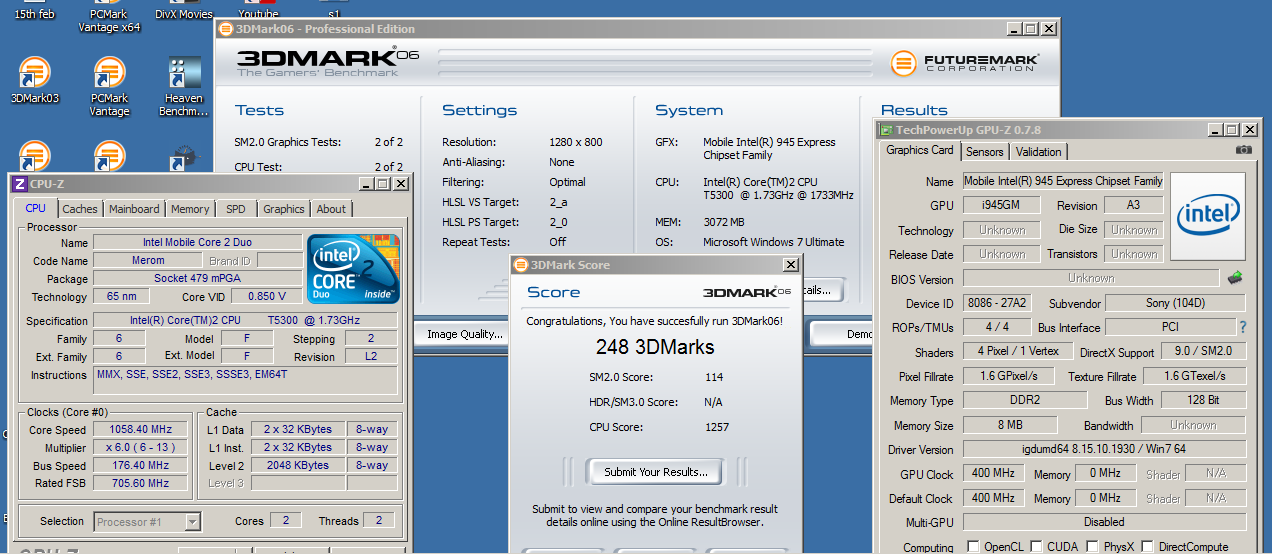
Task: Enable the OpenCL checkbox in GPU-Z
Action: tap(974, 546)
